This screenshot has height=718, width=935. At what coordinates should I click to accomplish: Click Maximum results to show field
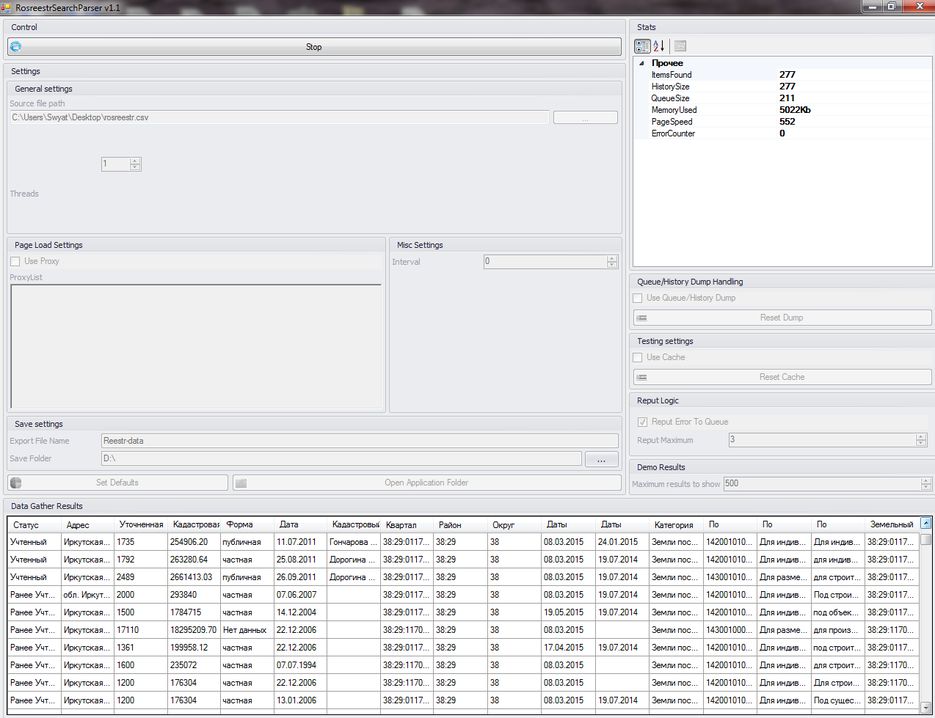[x=822, y=484]
